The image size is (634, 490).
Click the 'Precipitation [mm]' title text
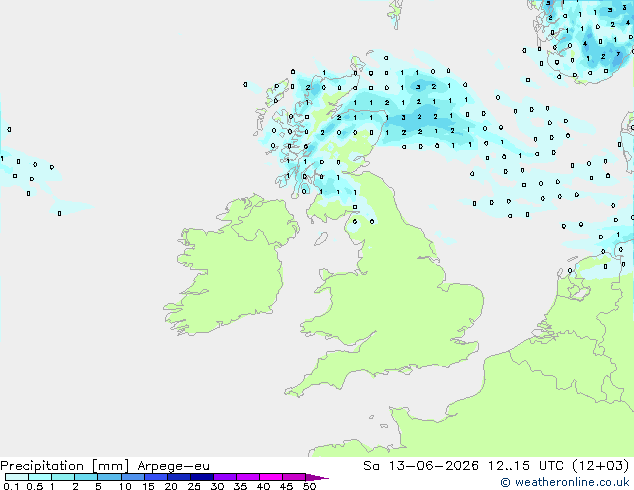pos(65,466)
